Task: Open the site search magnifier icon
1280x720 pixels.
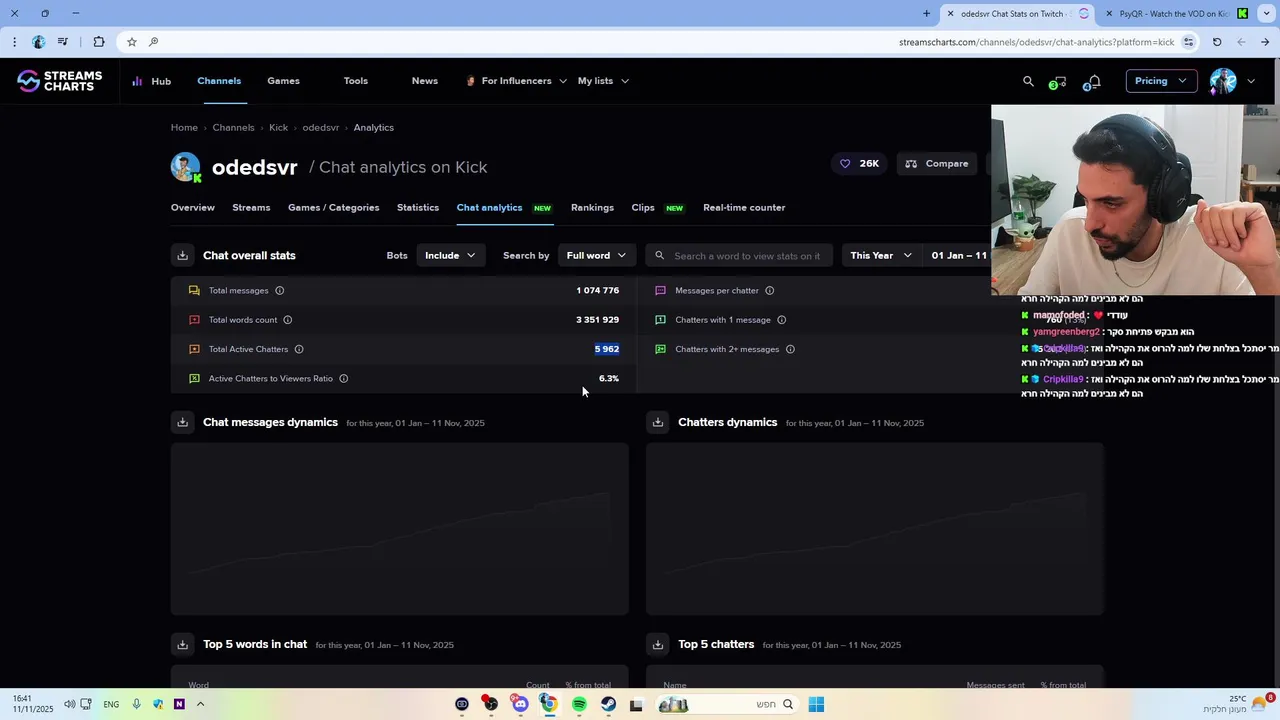Action: pyautogui.click(x=1028, y=81)
